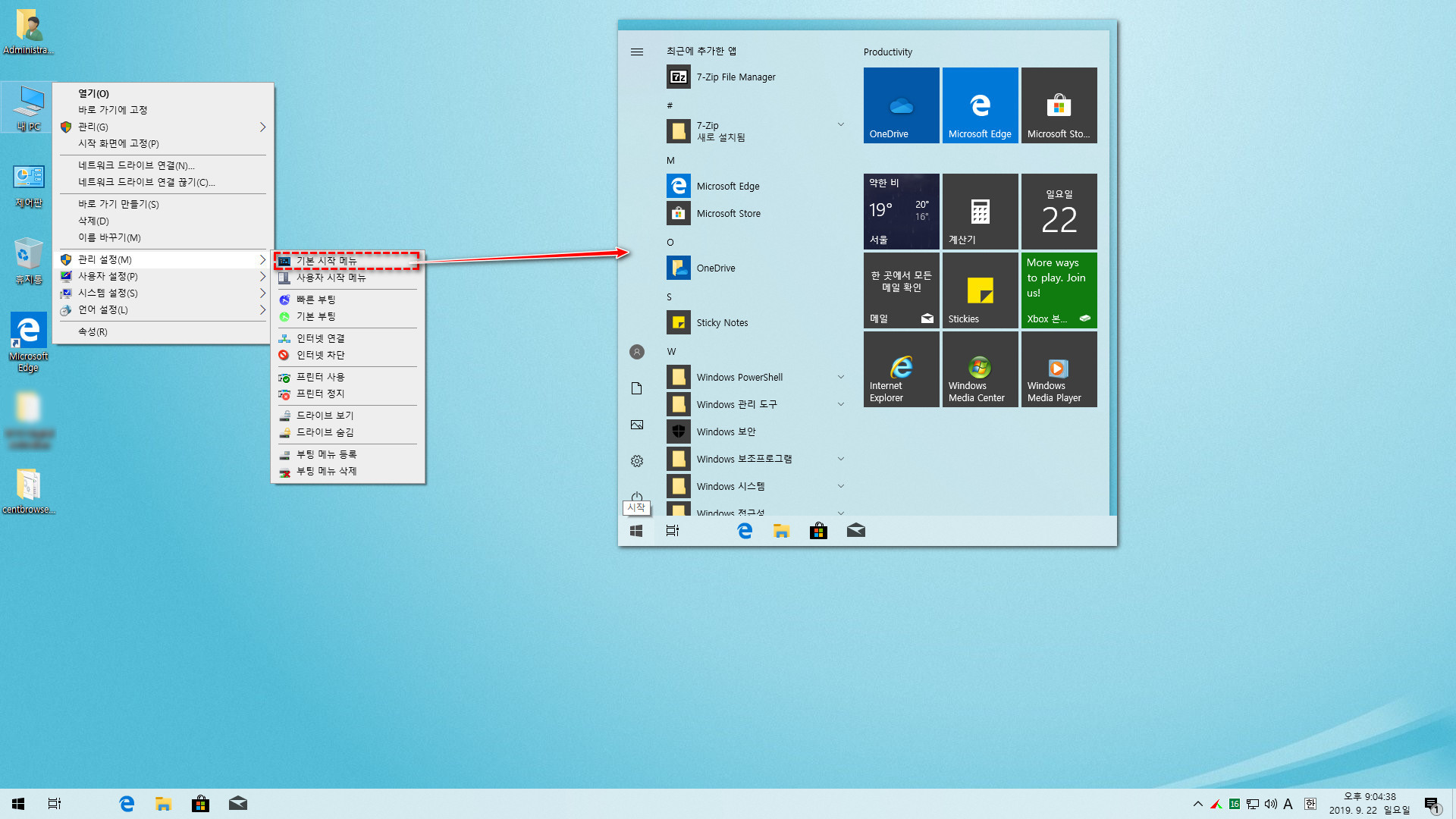Select 사용자 시작 메뉴 submenu item
Screen dimensions: 1456x819
[x=347, y=278]
